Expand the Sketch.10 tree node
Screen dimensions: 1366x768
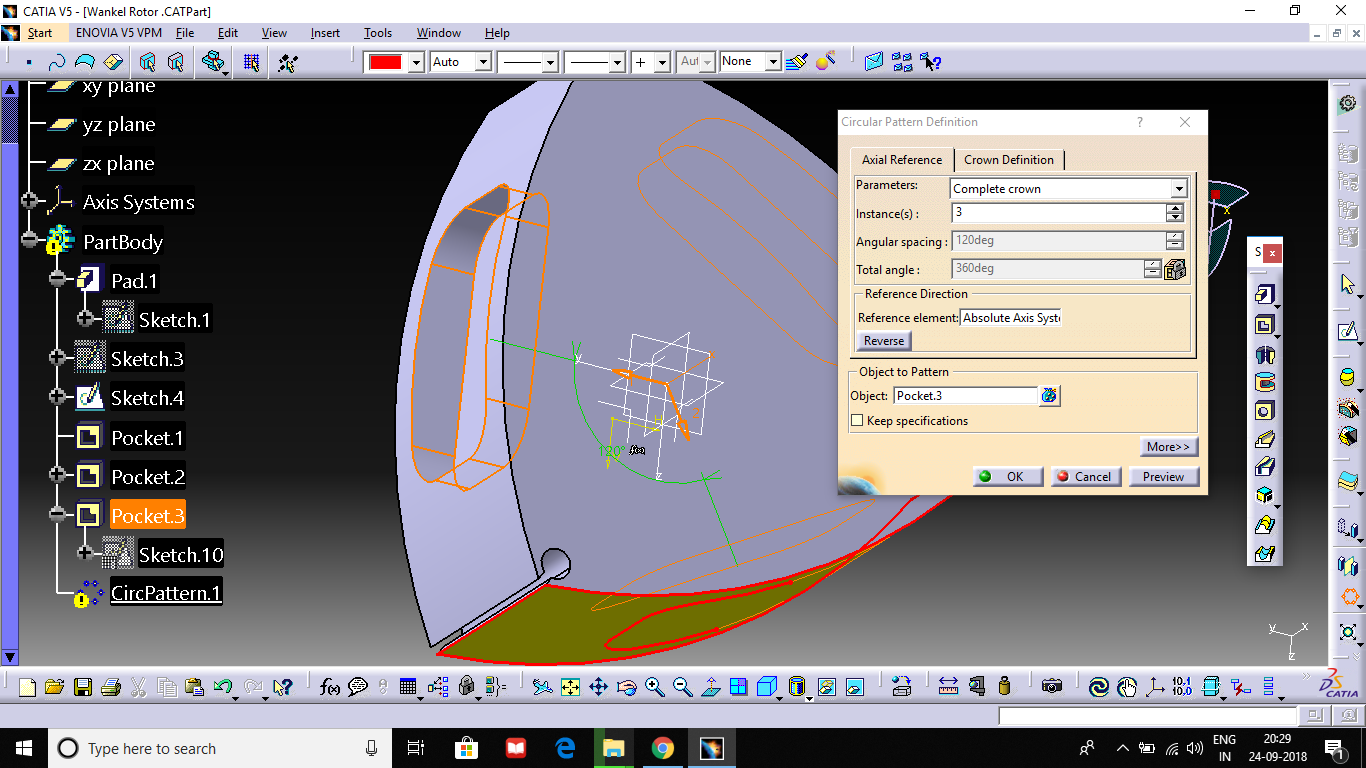point(85,553)
